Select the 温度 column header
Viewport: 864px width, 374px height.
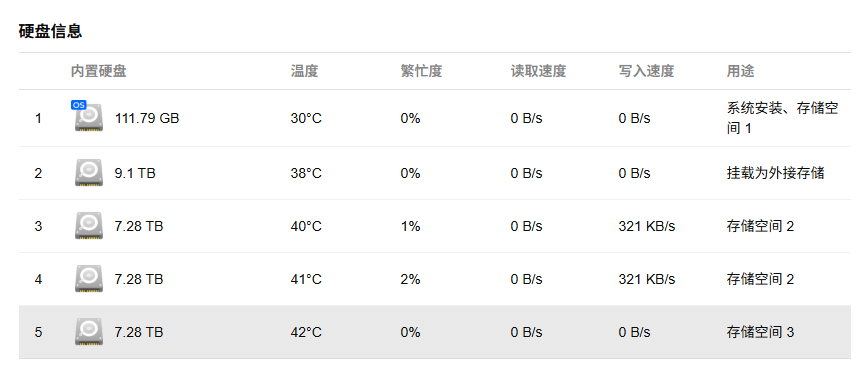(304, 71)
